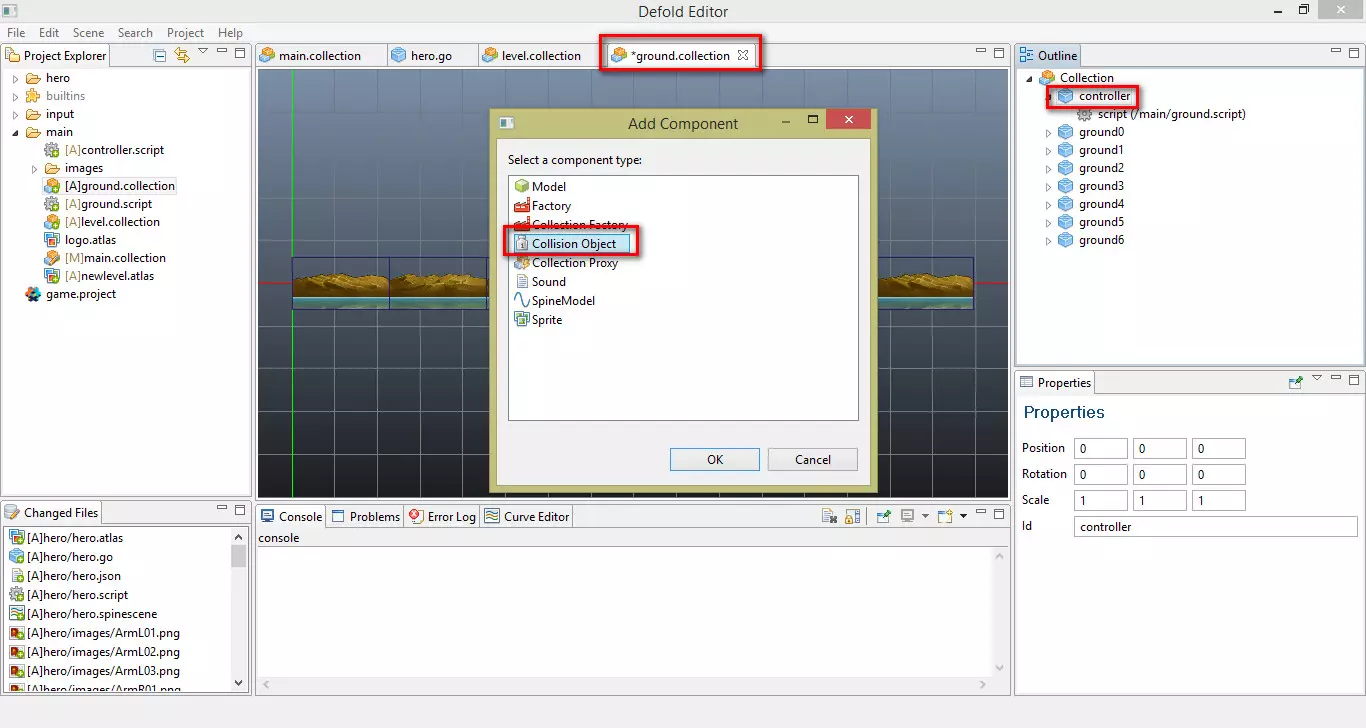Viewport: 1366px width, 728px height.
Task: Switch to the level.collection tab
Action: tap(540, 56)
